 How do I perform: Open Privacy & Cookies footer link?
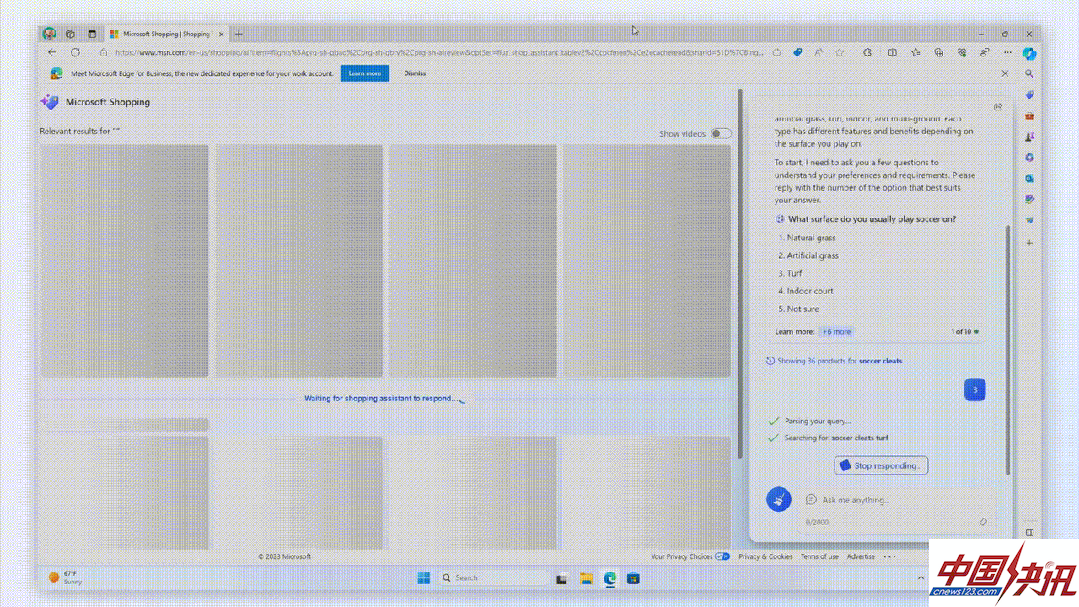click(765, 557)
